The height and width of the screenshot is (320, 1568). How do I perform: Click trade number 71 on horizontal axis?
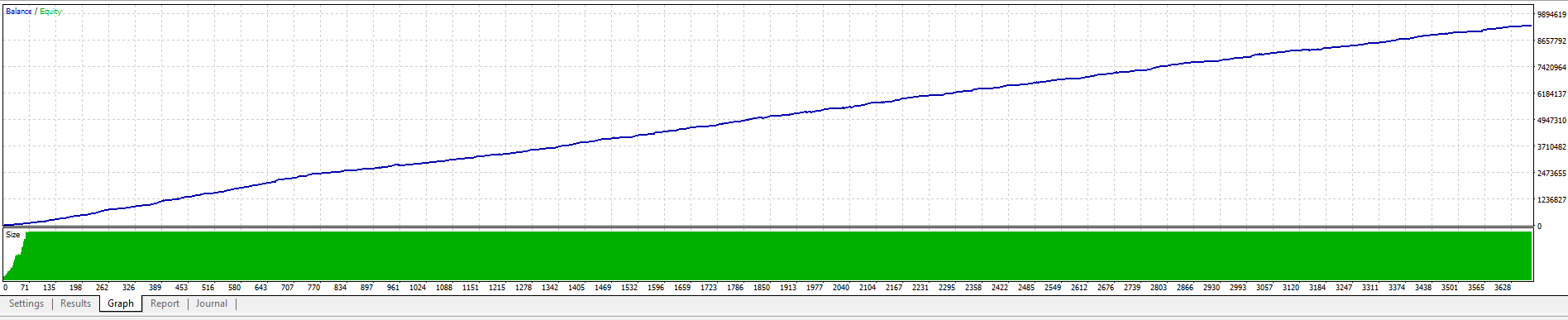pyautogui.click(x=25, y=288)
